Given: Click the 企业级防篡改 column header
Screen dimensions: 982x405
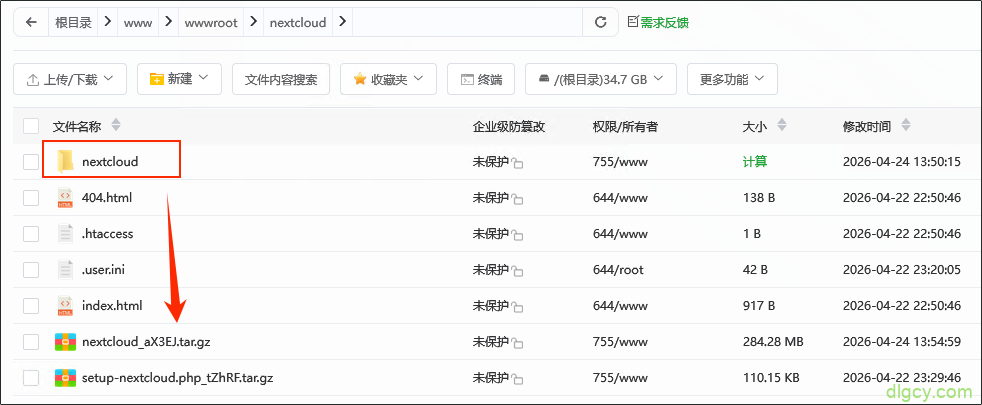Looking at the screenshot, I should pyautogui.click(x=509, y=126).
